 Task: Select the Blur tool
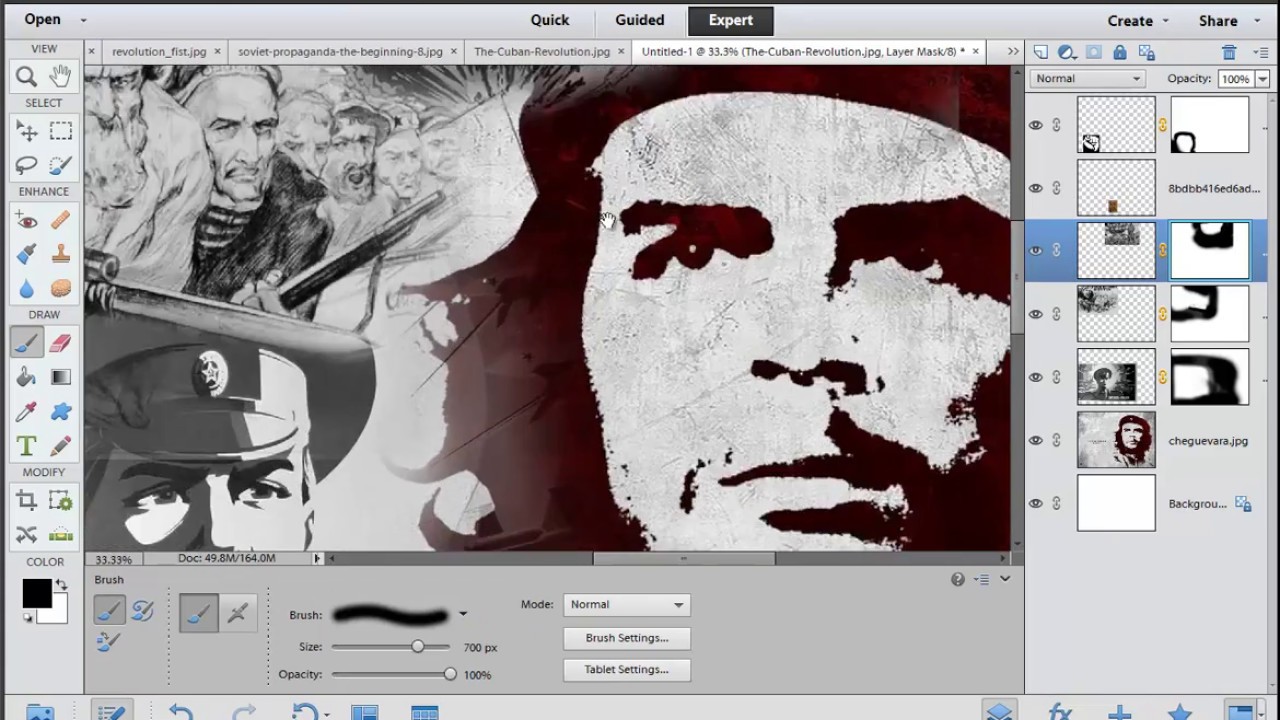click(x=27, y=288)
